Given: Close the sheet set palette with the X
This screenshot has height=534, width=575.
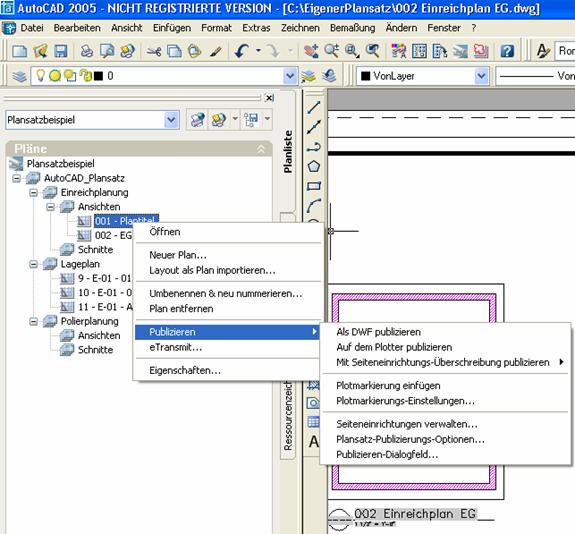Looking at the screenshot, I should click(270, 98).
